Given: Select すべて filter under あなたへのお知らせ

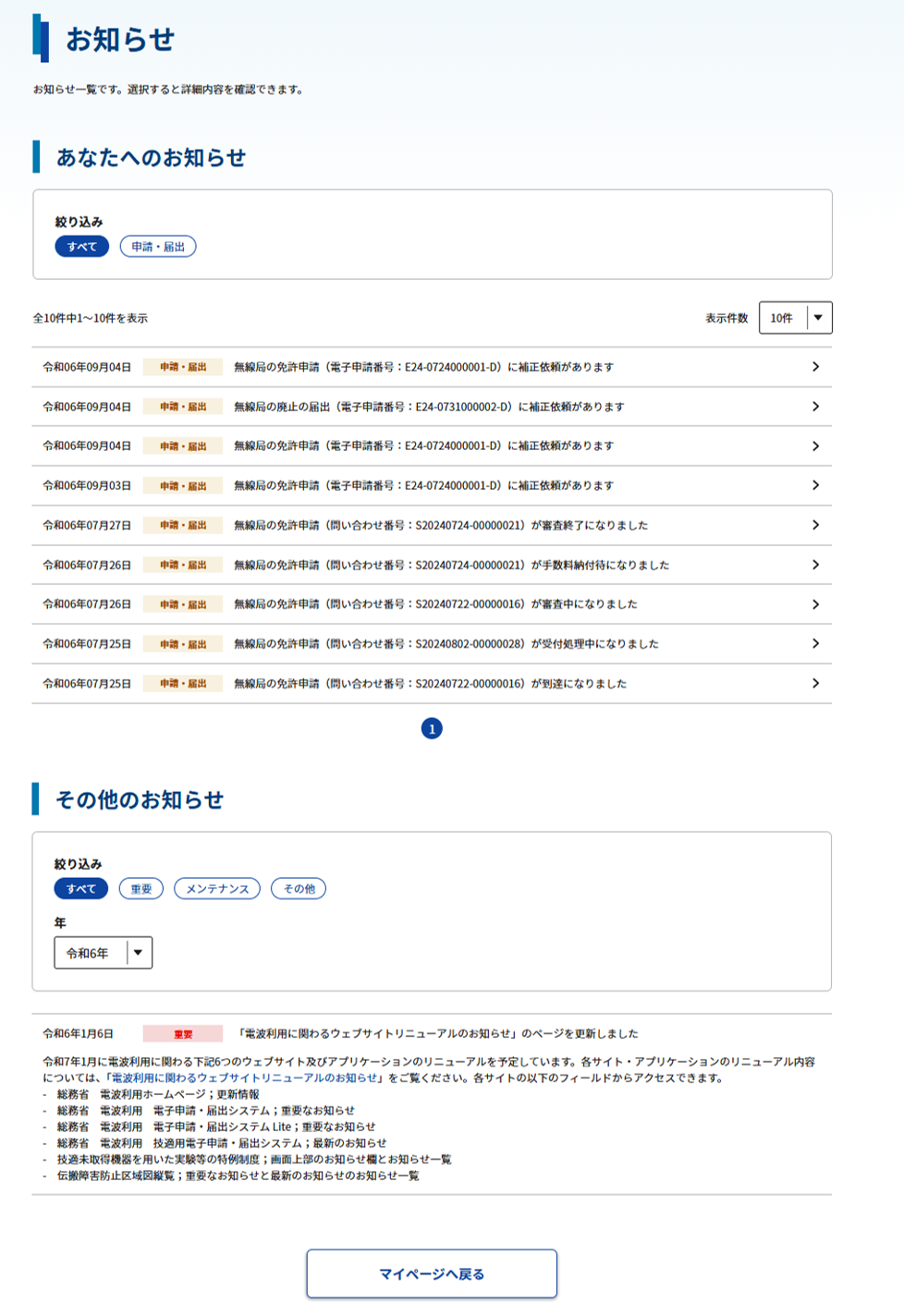Looking at the screenshot, I should [82, 247].
